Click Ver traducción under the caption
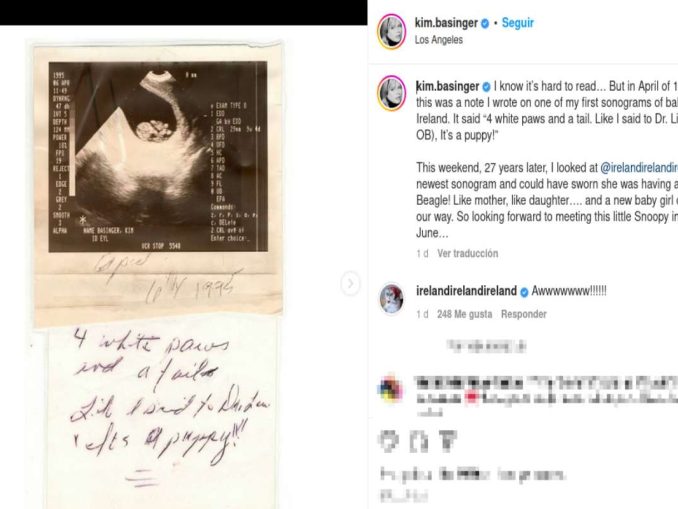Screen dimensions: 678x509 click(x=467, y=253)
